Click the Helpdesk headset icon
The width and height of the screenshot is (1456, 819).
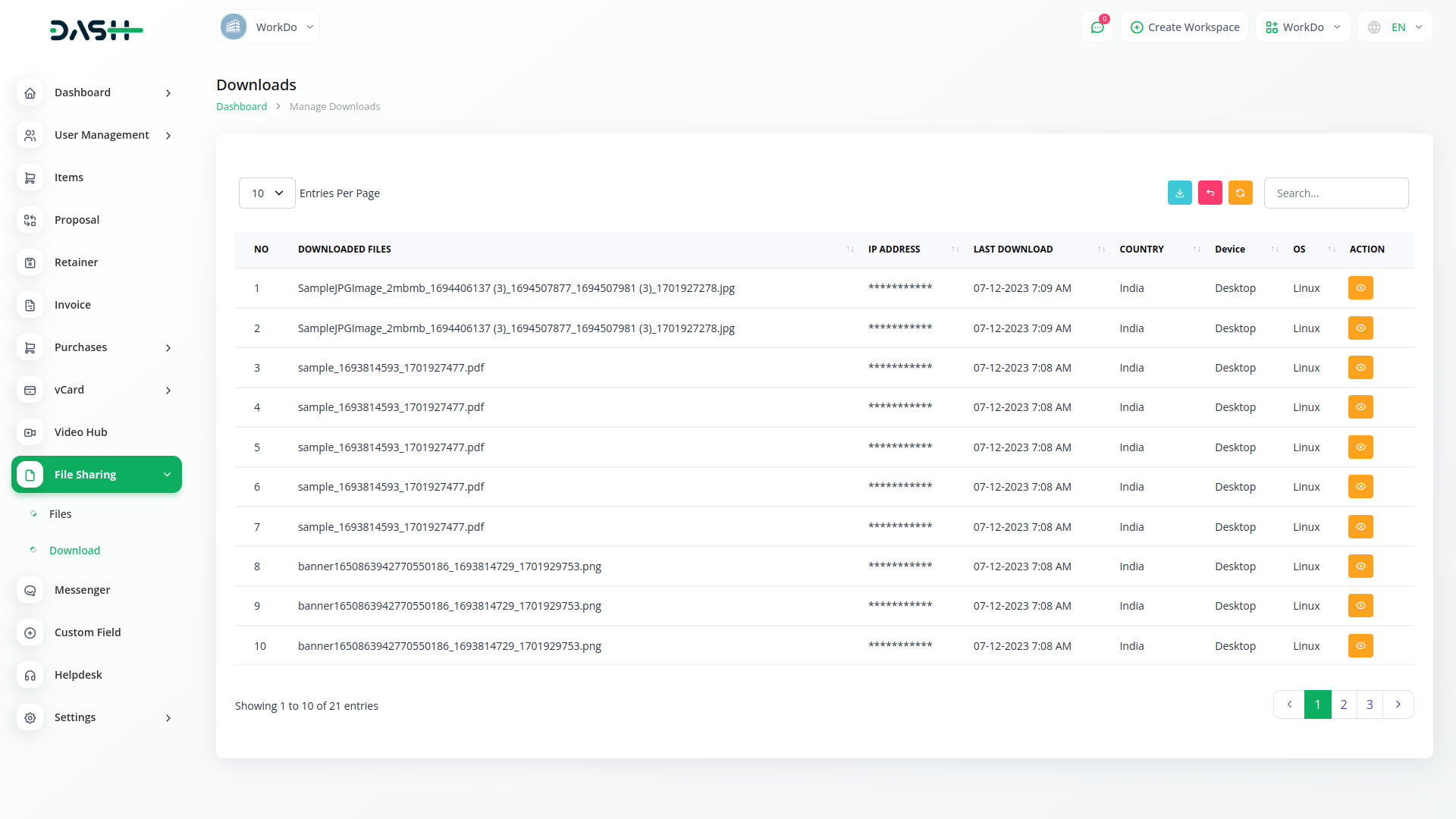point(30,675)
